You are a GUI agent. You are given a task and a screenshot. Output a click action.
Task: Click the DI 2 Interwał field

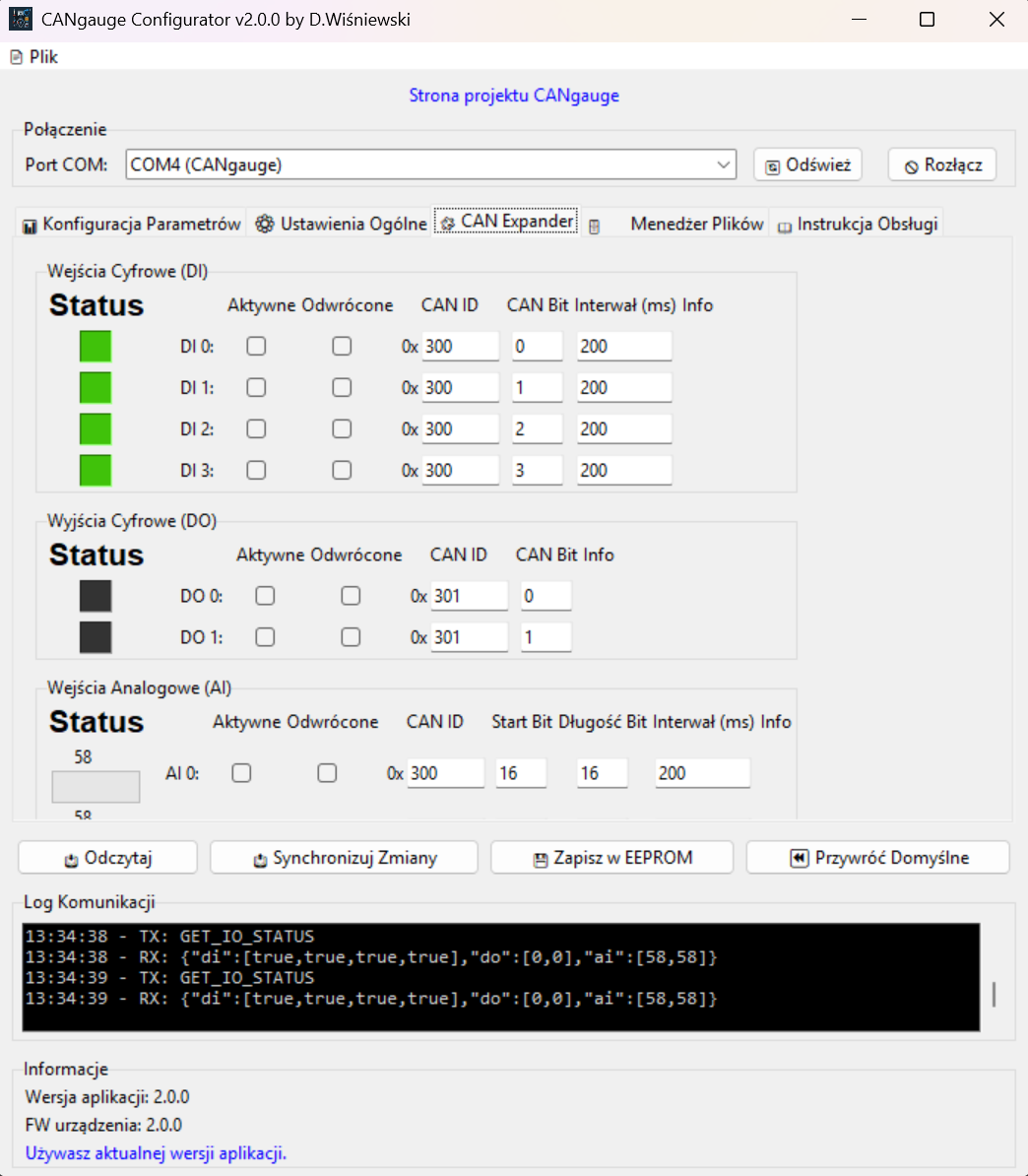coord(624,429)
